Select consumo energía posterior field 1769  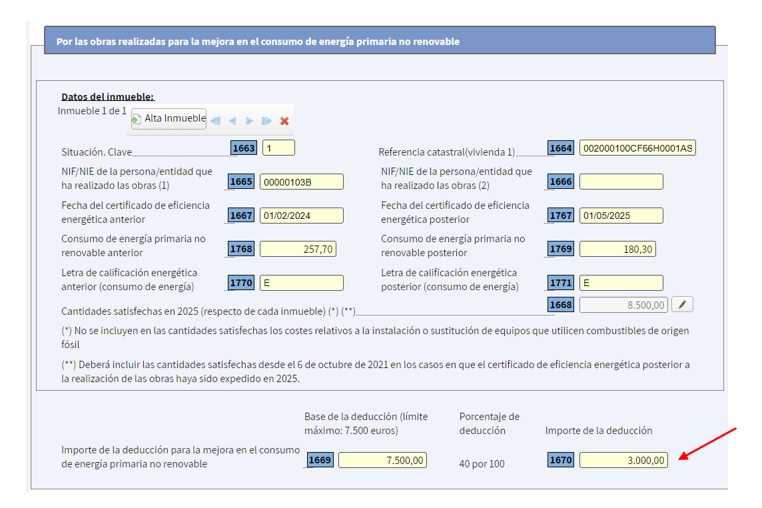tap(620, 249)
